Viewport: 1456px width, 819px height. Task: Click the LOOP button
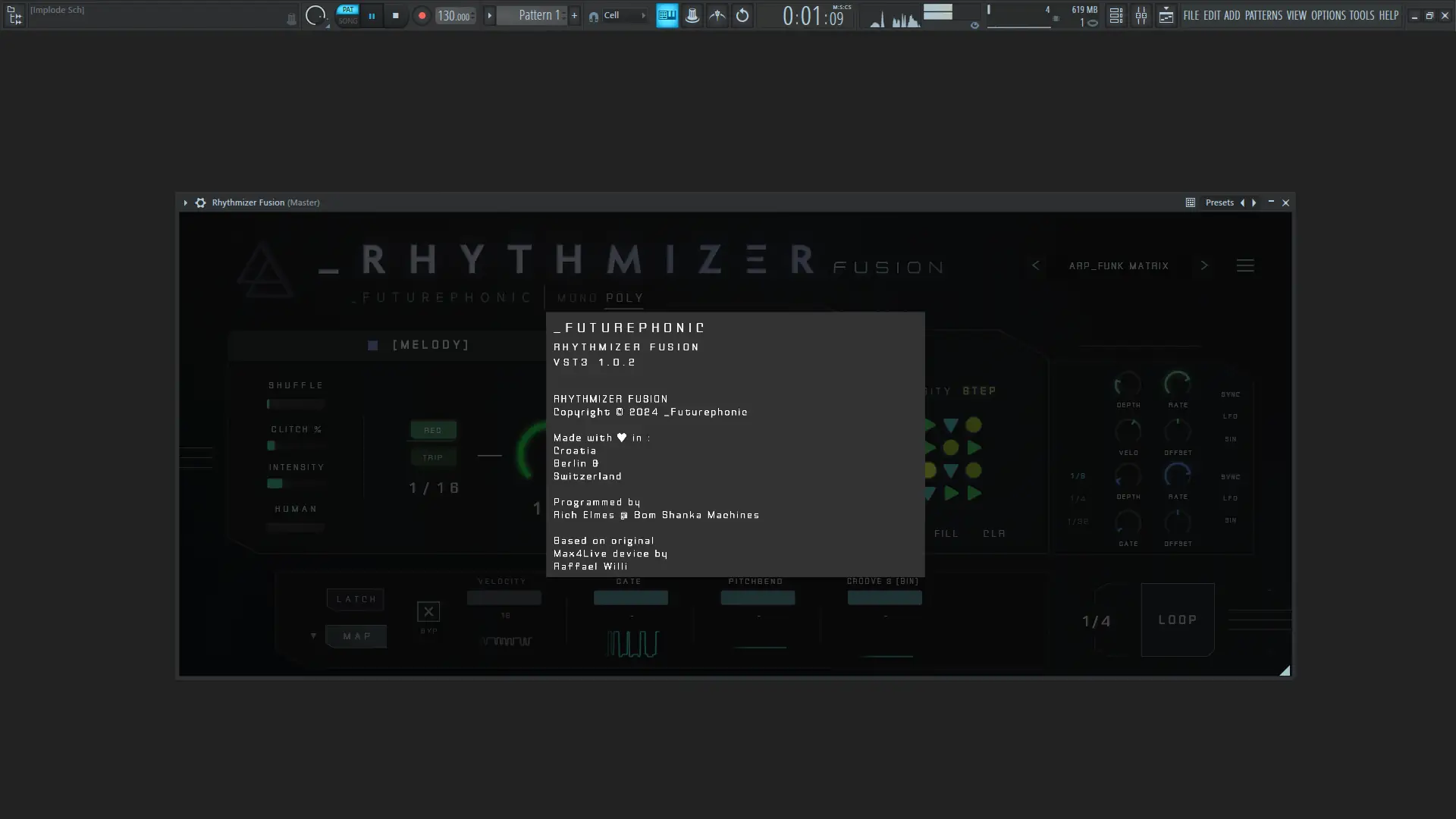tap(1177, 620)
